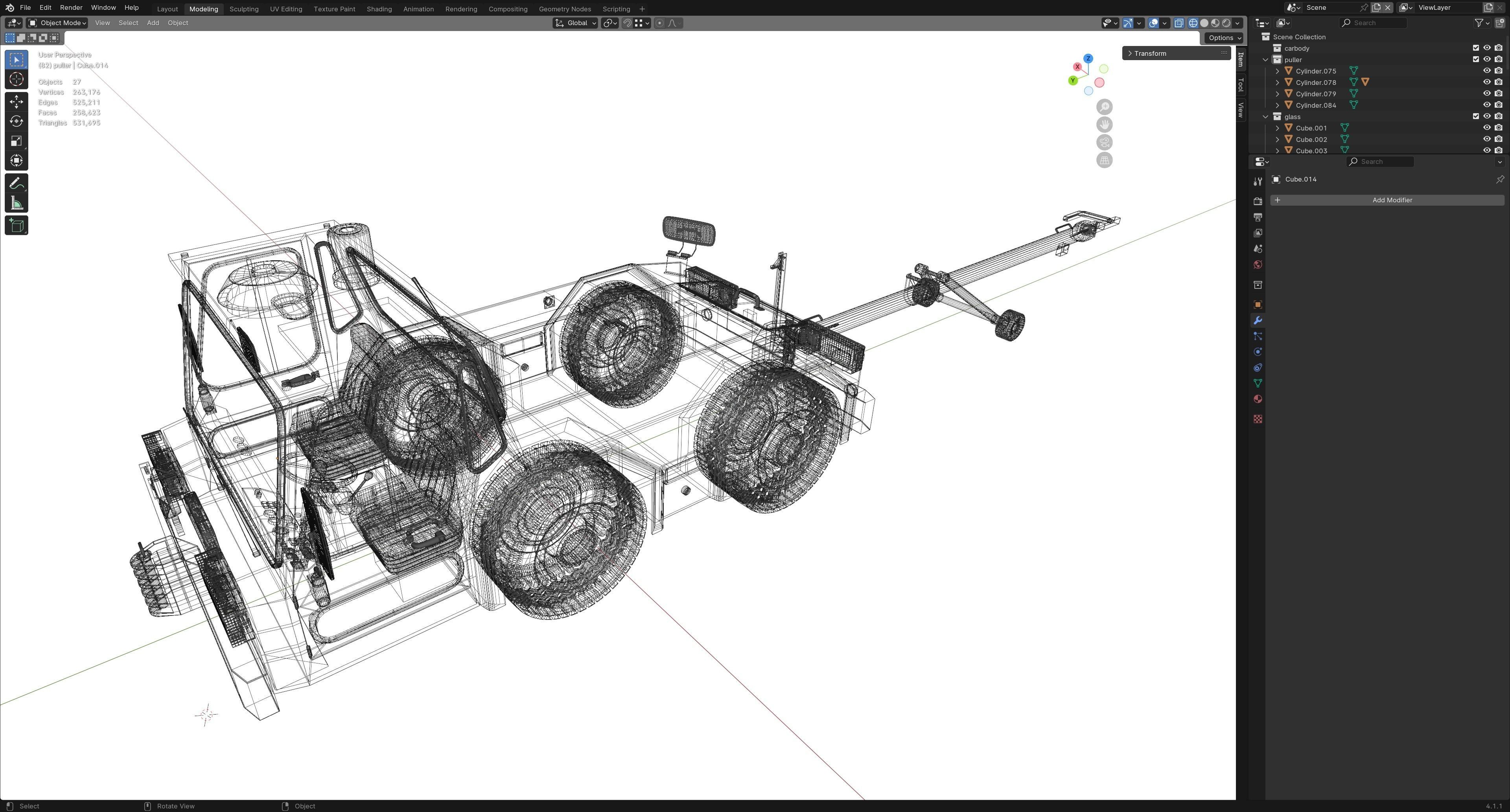The width and height of the screenshot is (1510, 812).
Task: Activate the Measure tool
Action: point(17,203)
